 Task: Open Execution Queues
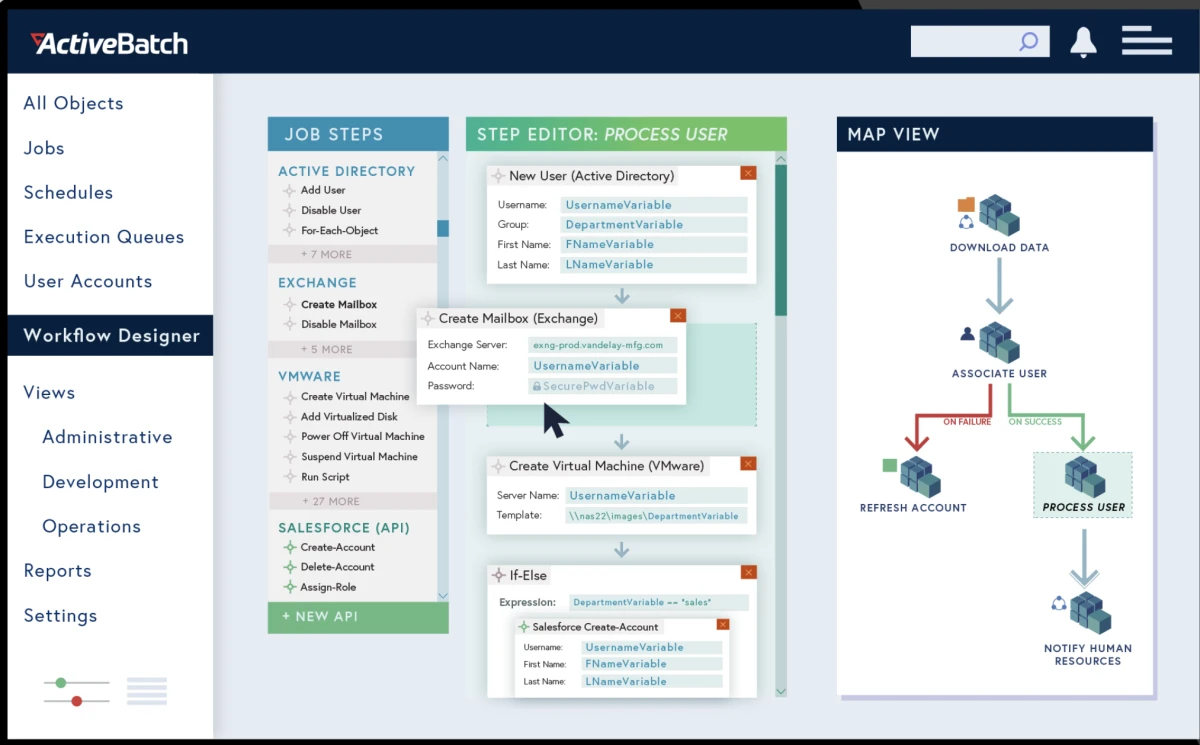pyautogui.click(x=104, y=237)
